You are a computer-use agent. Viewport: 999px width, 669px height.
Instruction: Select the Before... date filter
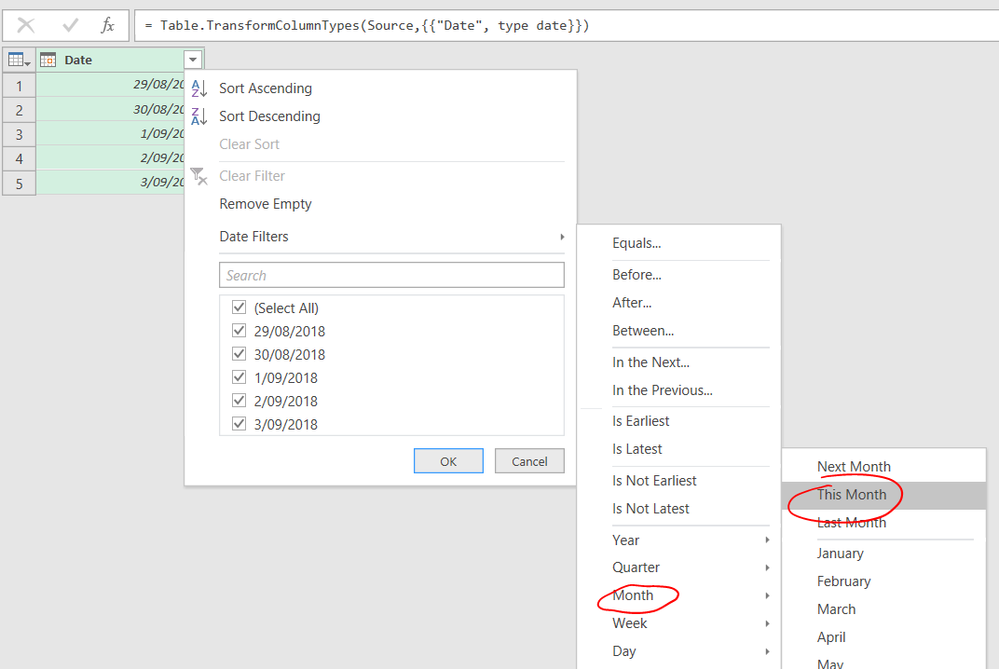[636, 275]
